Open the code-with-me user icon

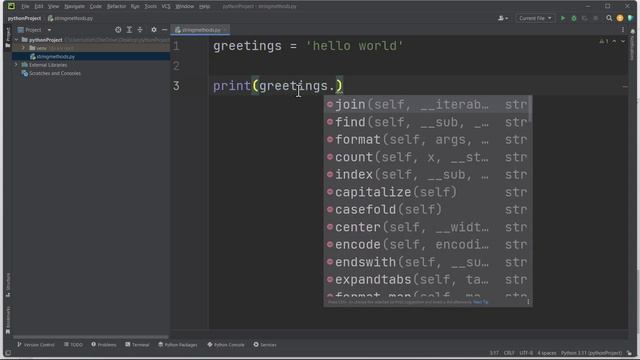coord(503,18)
